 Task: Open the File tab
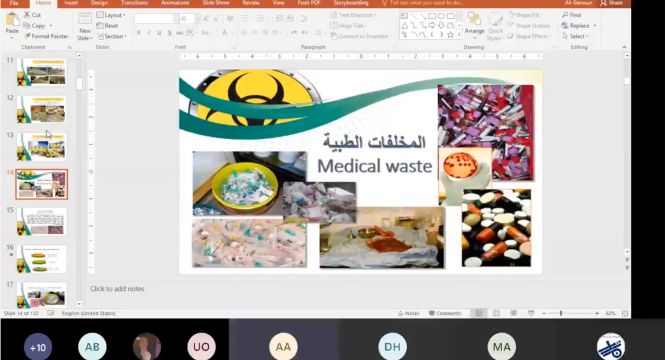tap(14, 3)
